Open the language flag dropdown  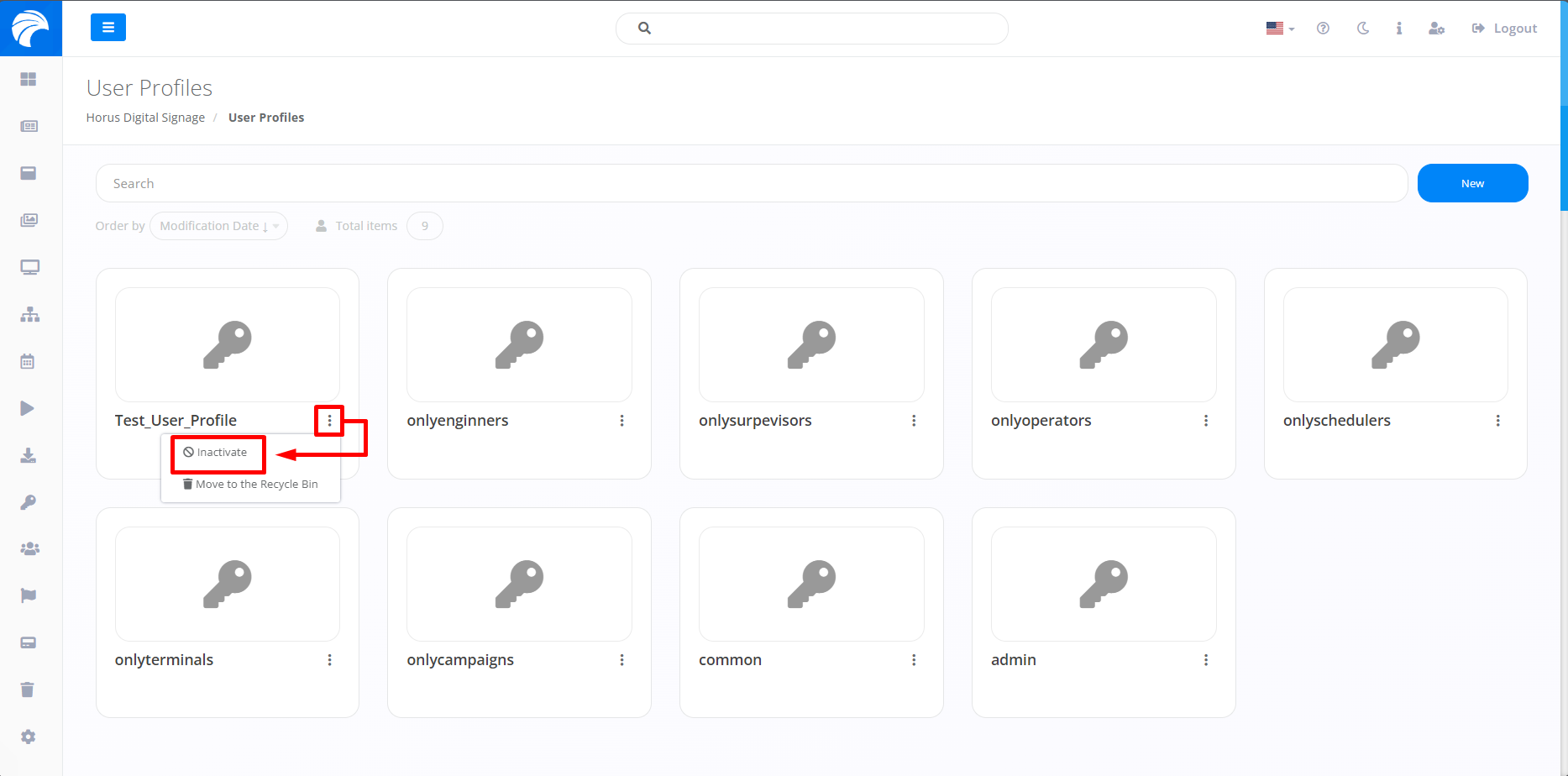[1277, 28]
